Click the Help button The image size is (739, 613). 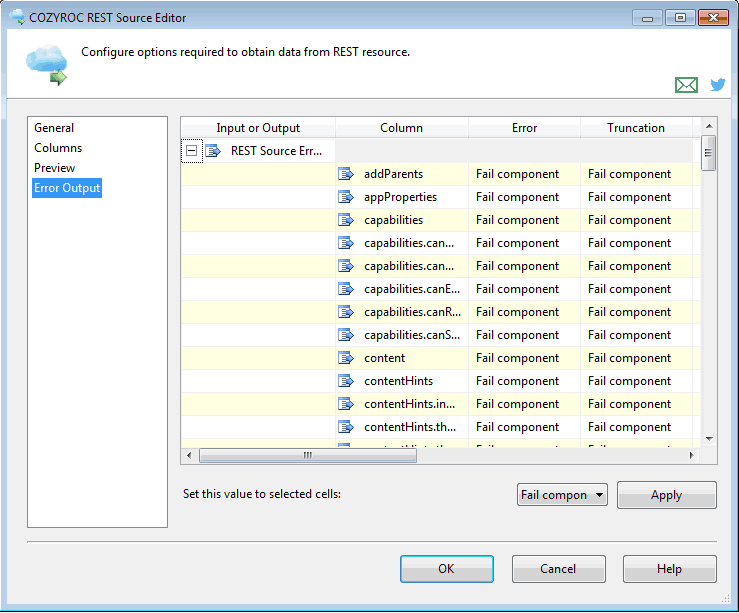click(x=669, y=569)
